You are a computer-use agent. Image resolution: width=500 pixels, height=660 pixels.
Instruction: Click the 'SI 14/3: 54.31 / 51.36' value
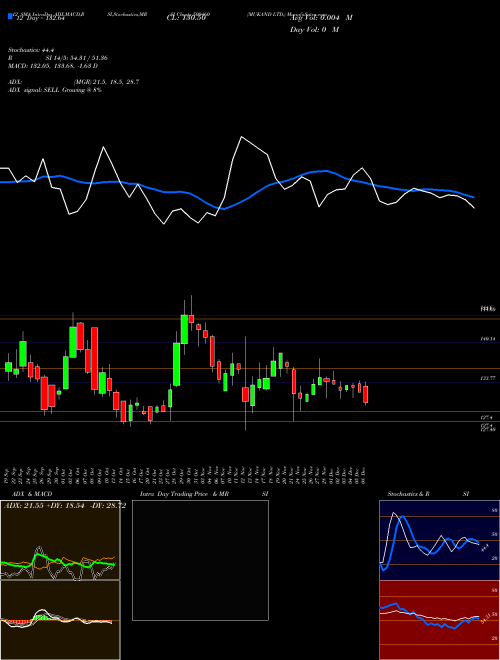(75, 58)
